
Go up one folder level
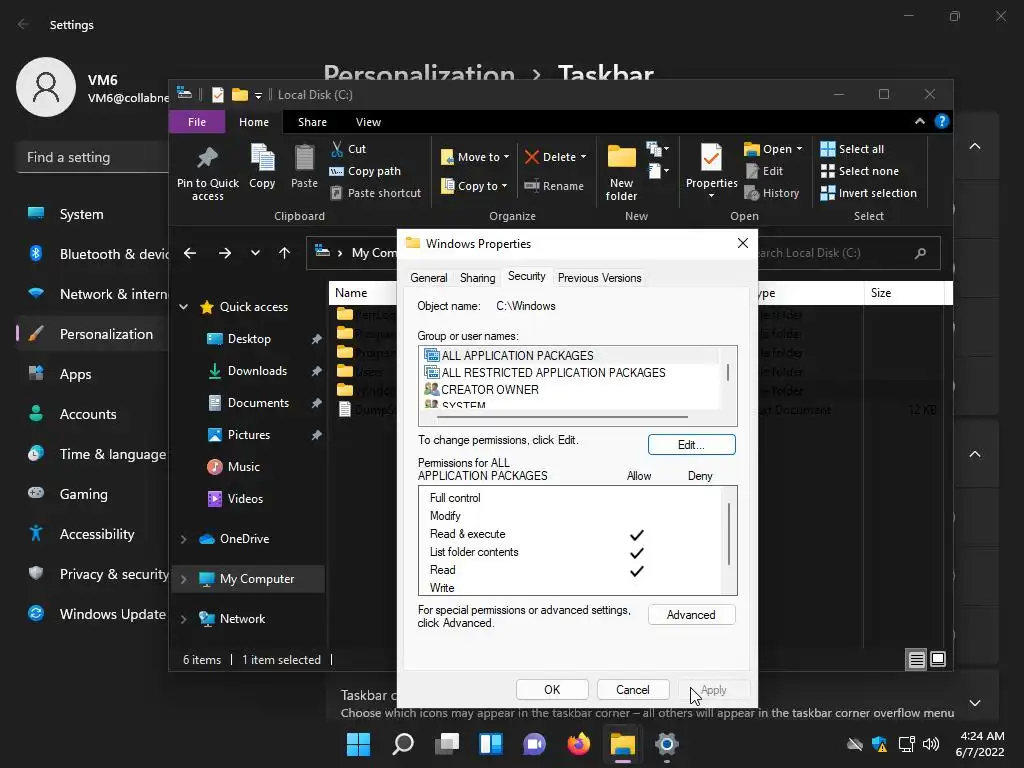[x=284, y=253]
